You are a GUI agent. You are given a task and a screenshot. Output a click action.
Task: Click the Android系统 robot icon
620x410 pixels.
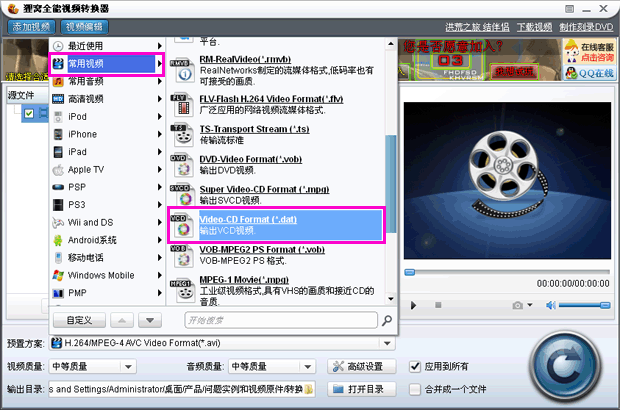58,240
